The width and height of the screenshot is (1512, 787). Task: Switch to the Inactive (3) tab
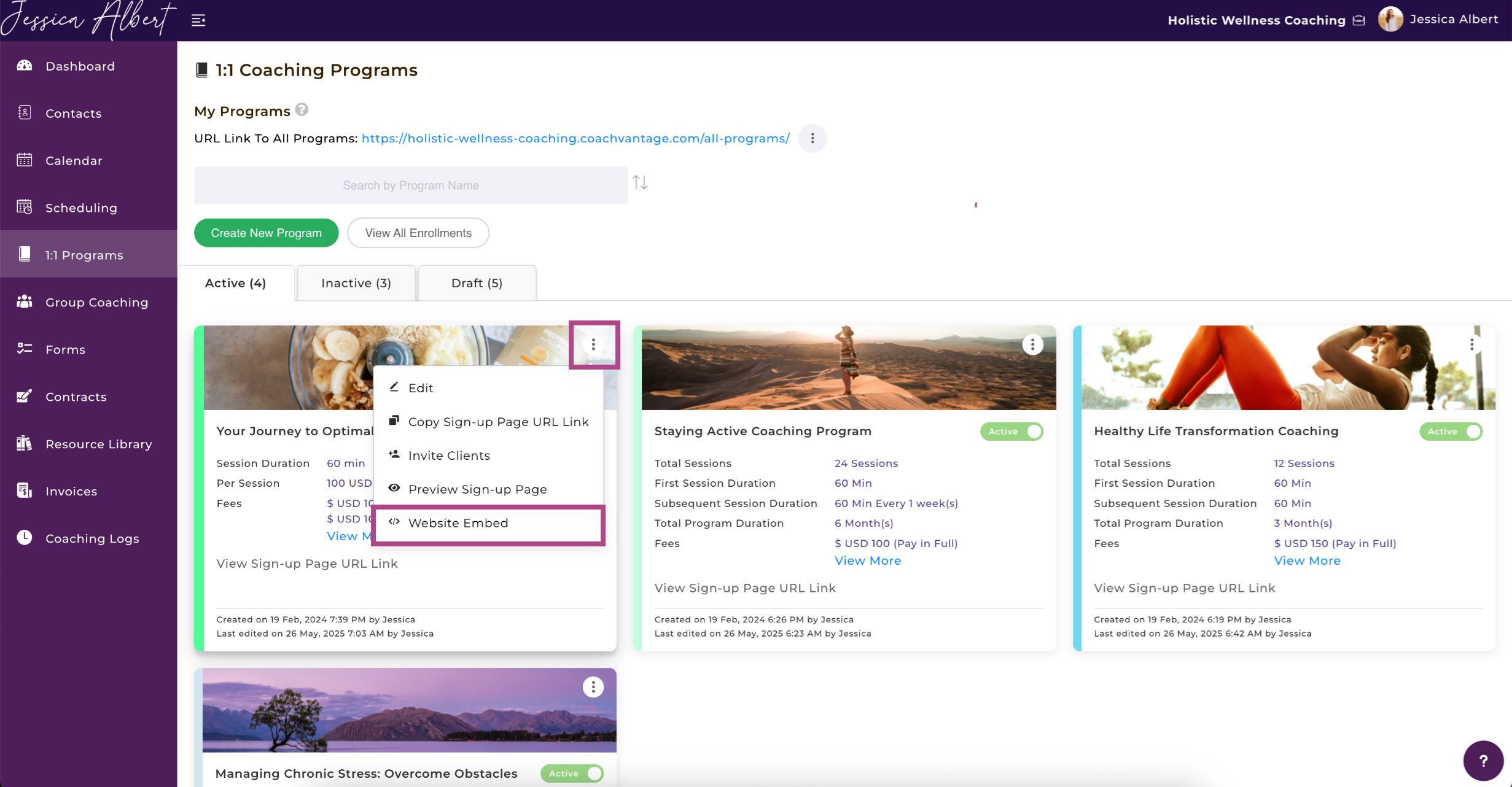tap(356, 283)
